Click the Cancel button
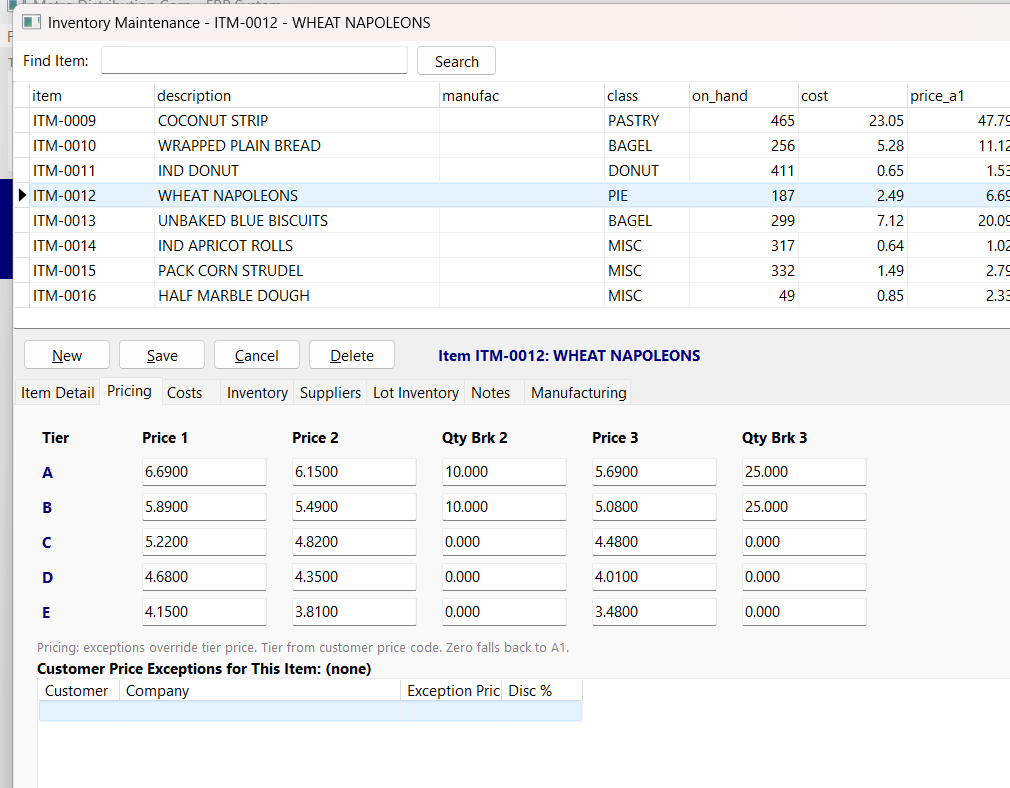Viewport: 1010px width, 788px height. 256,354
